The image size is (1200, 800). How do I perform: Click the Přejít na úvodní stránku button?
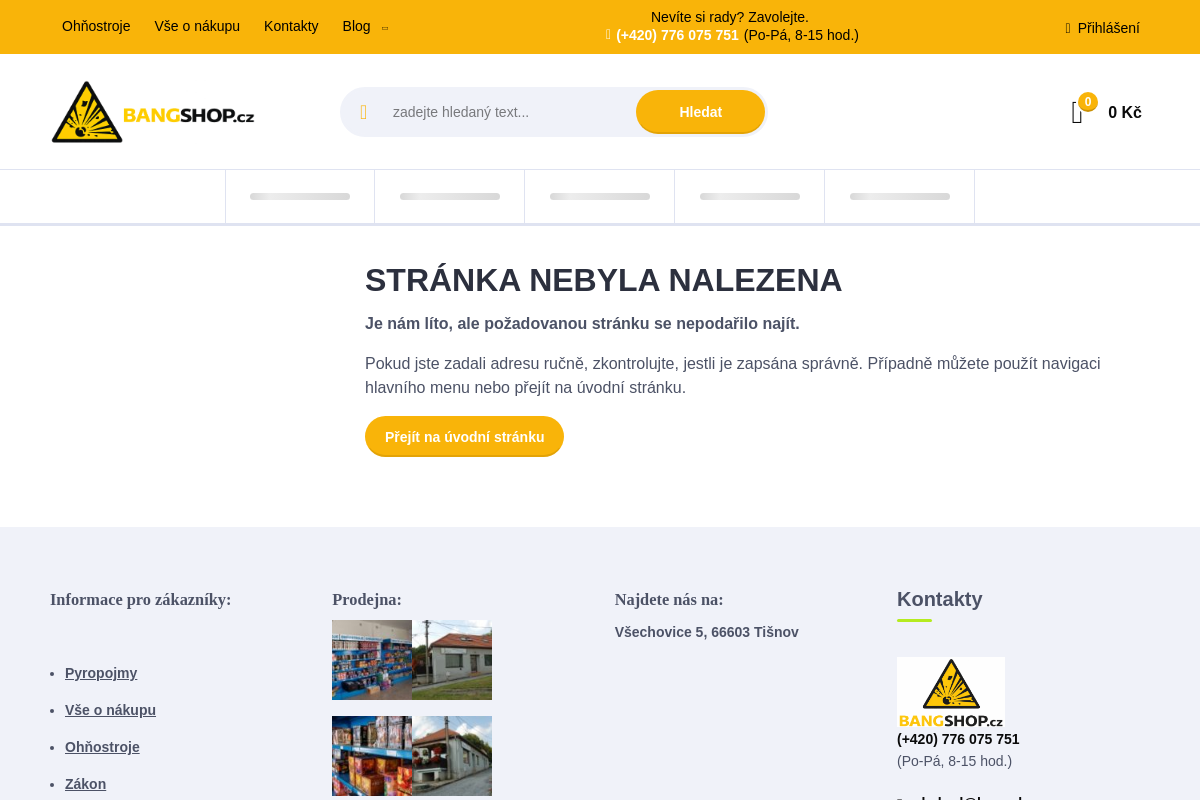click(x=464, y=436)
